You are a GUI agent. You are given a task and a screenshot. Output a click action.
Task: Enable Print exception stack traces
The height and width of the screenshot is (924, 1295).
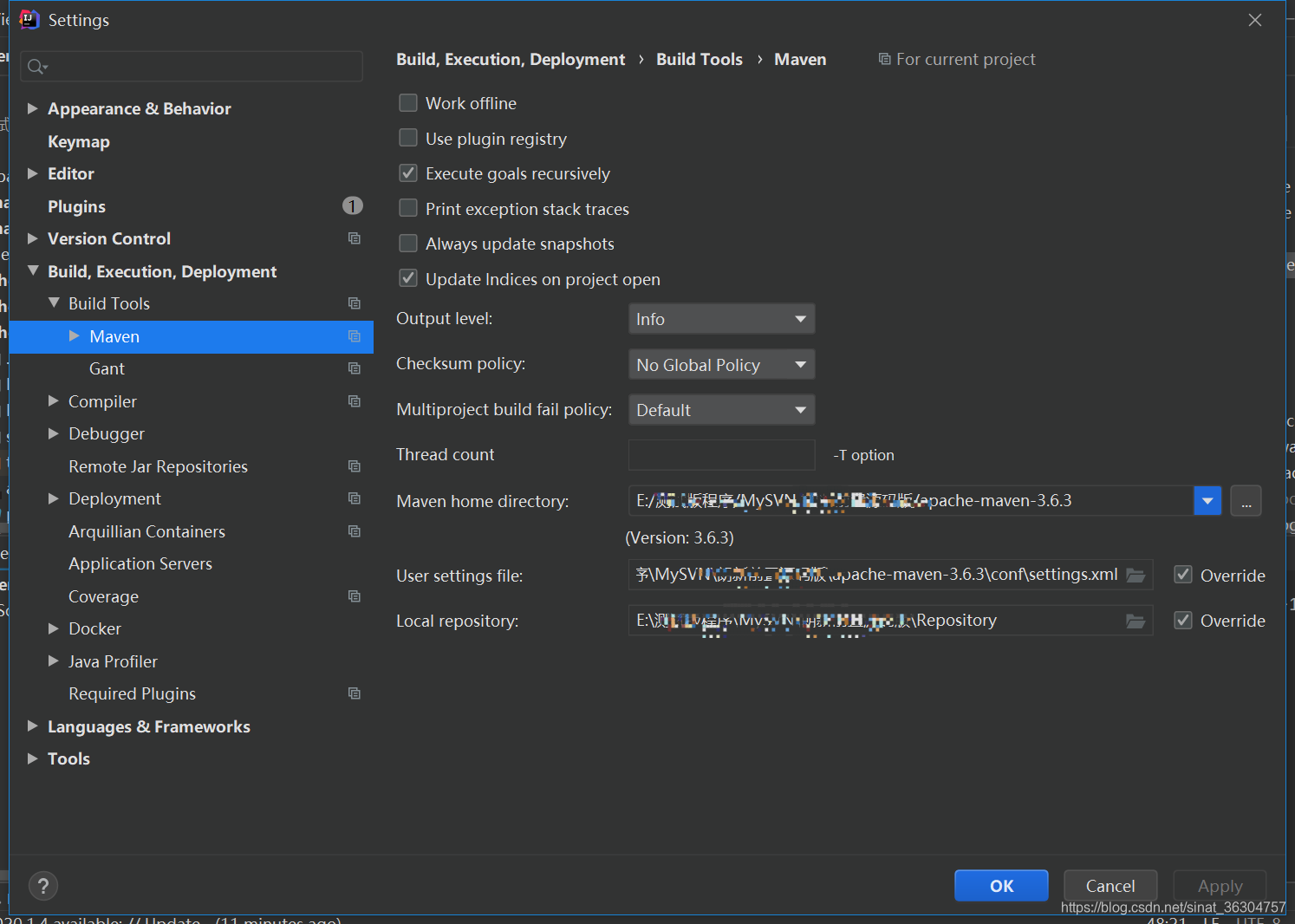(x=408, y=208)
